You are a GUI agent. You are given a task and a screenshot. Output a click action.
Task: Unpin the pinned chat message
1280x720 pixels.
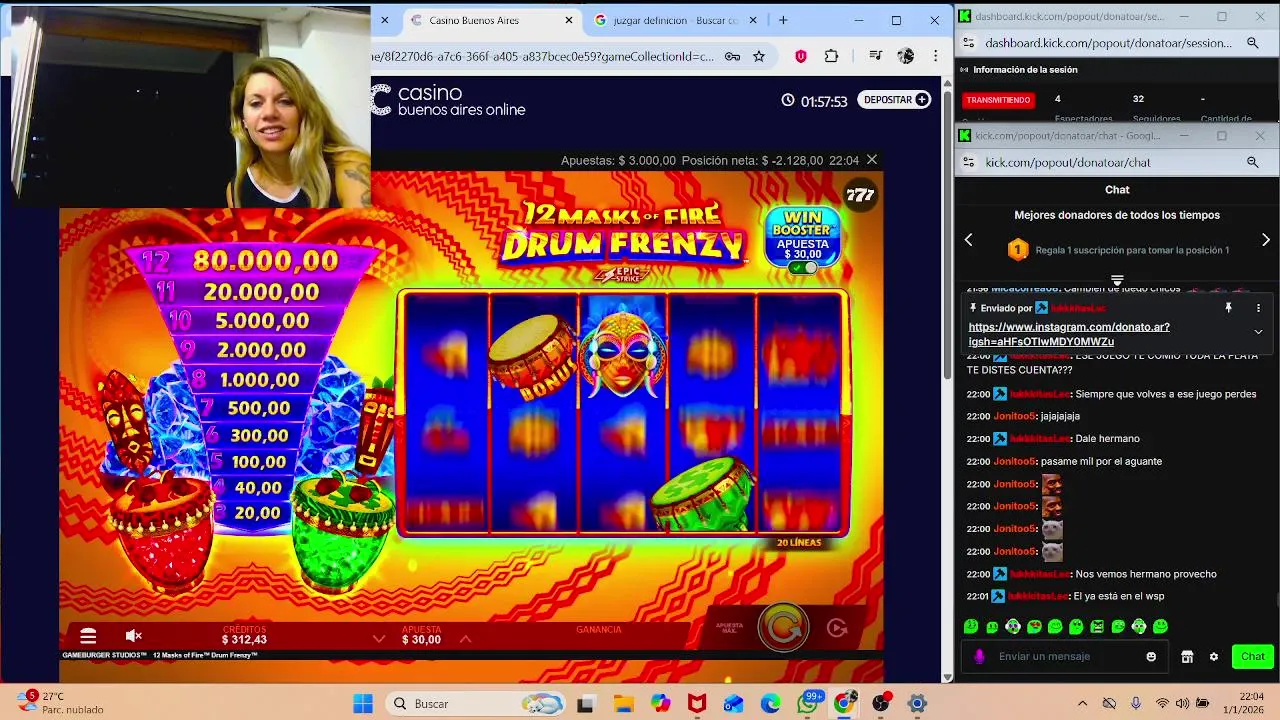click(x=1228, y=308)
